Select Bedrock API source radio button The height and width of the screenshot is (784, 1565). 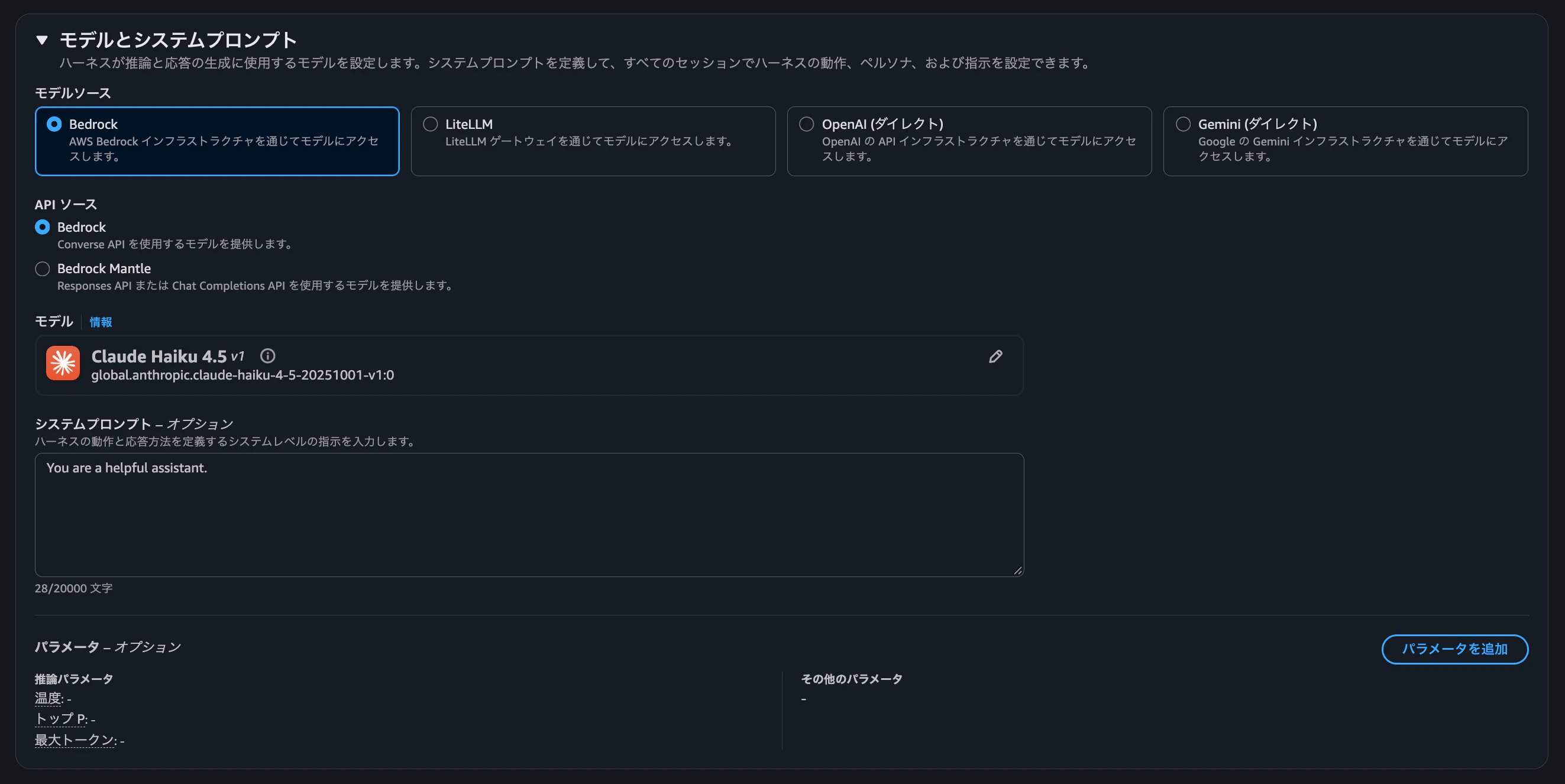(43, 227)
